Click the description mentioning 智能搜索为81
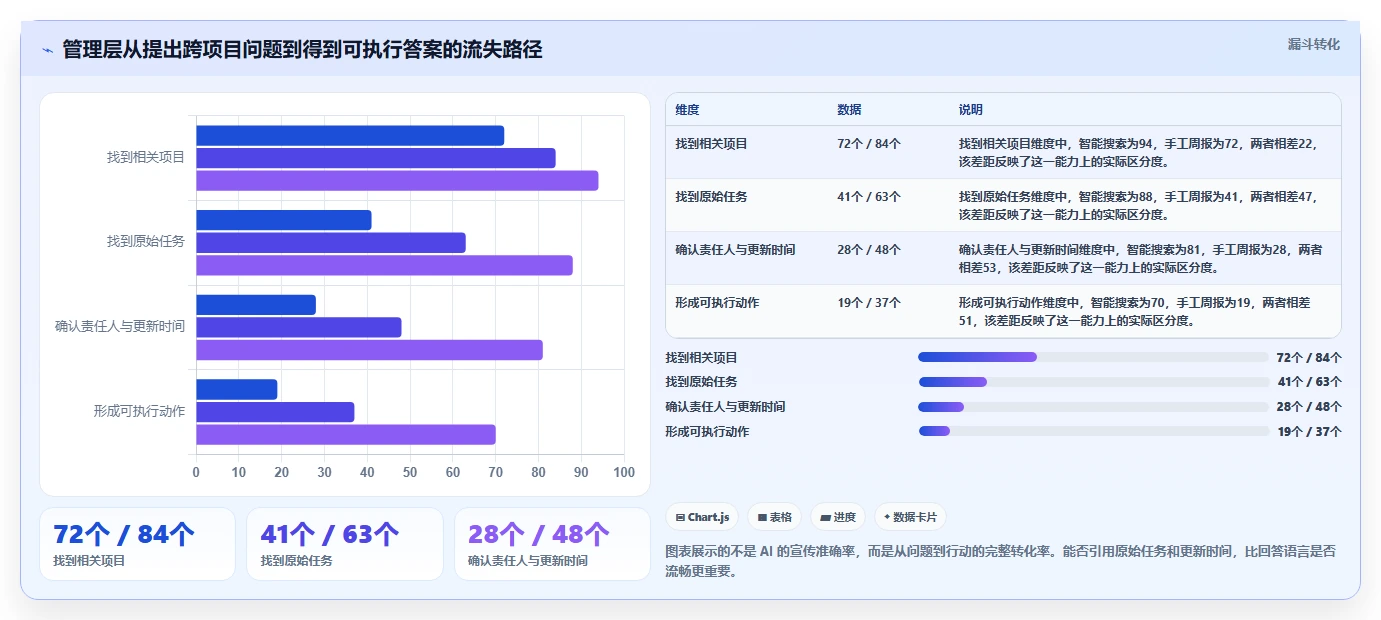Image resolution: width=1381 pixels, height=620 pixels. (x=1140, y=258)
